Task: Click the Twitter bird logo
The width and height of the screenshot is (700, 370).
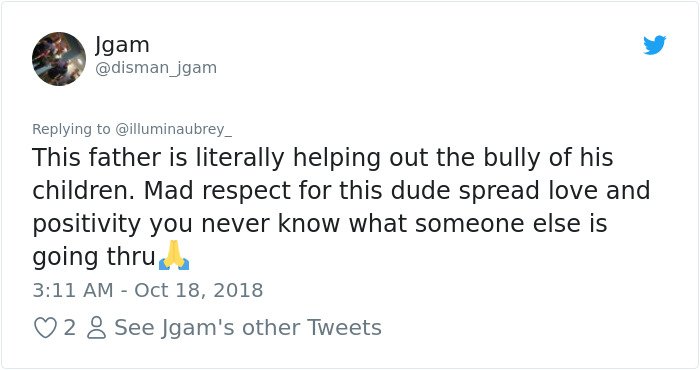Action: (654, 45)
